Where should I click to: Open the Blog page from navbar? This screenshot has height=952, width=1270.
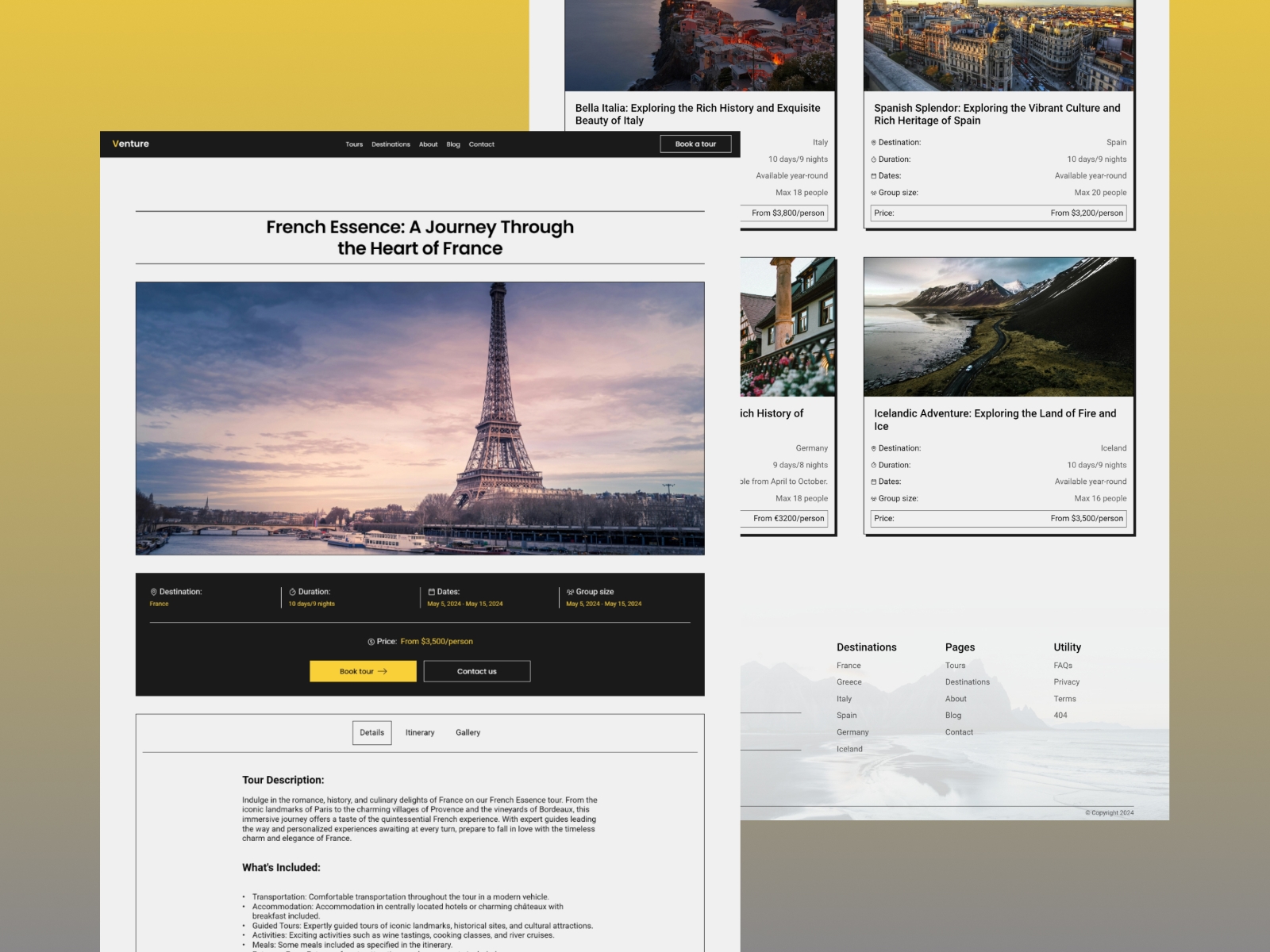tap(453, 144)
